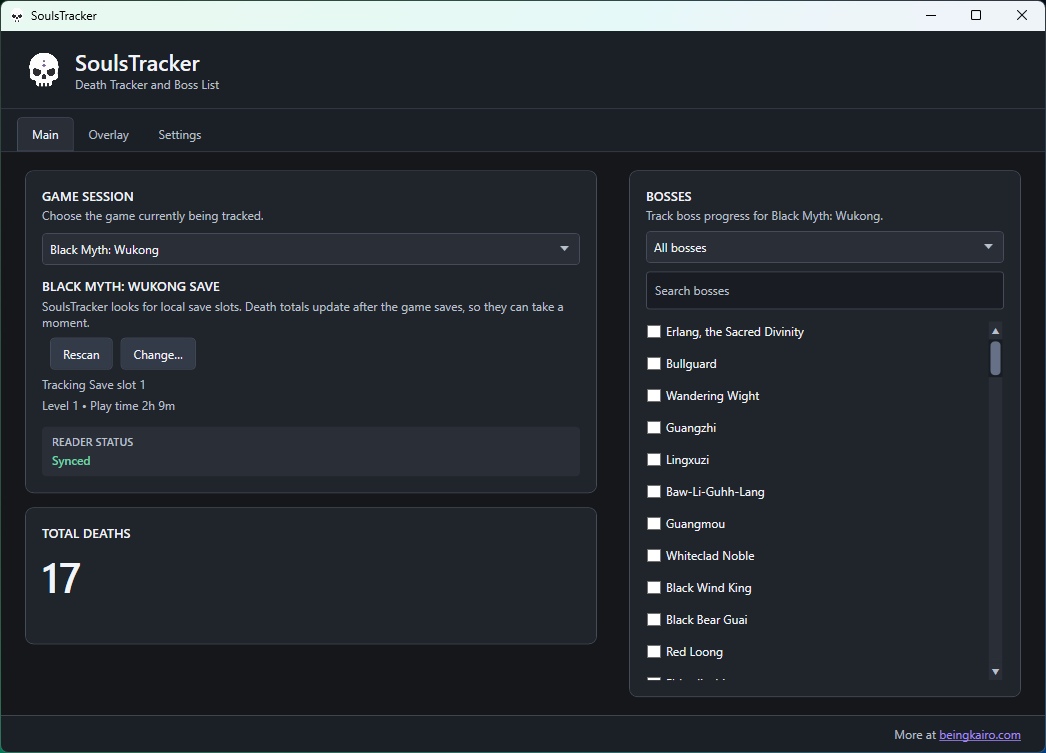The height and width of the screenshot is (753, 1046).
Task: Open the Settings tab
Action: pos(179,135)
